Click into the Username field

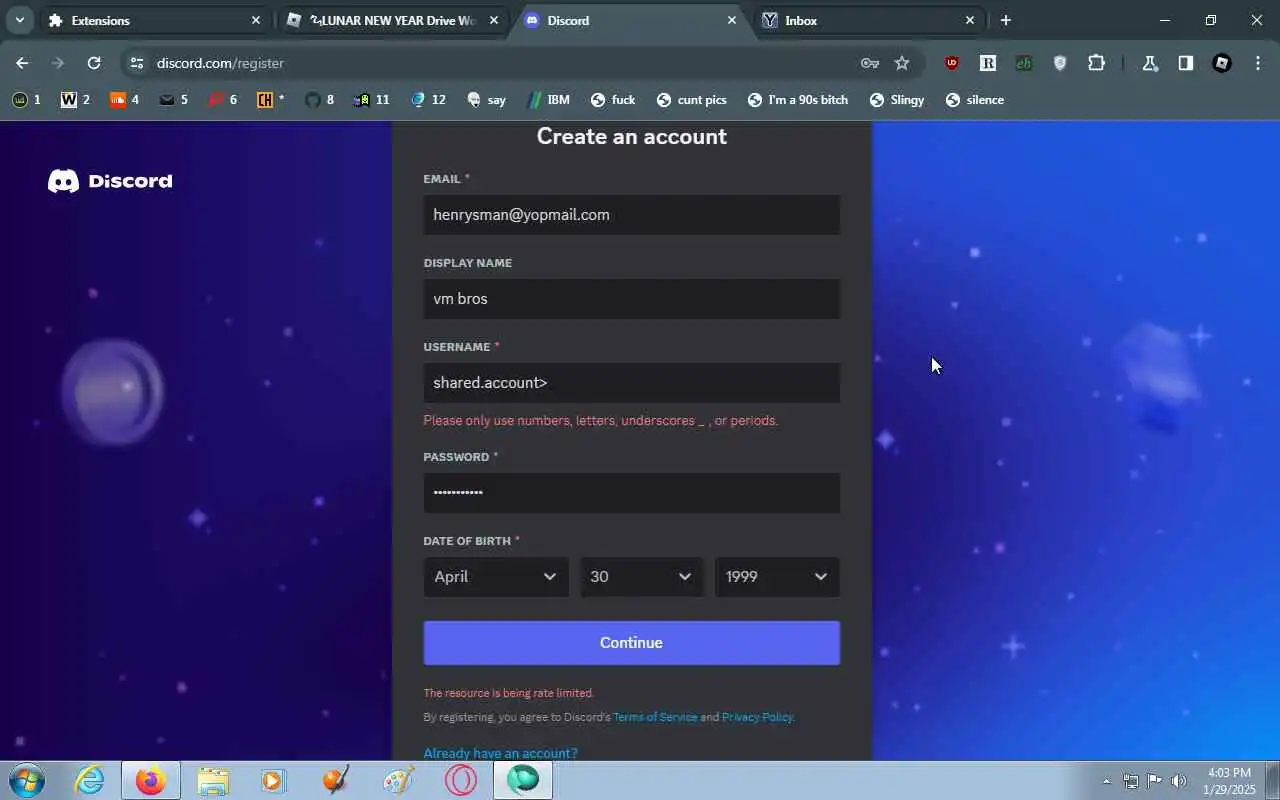(632, 383)
